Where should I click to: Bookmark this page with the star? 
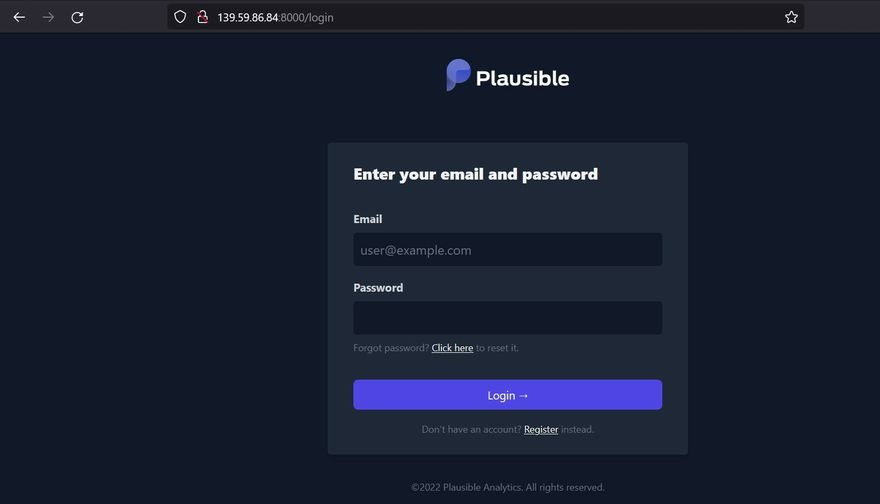click(x=791, y=17)
